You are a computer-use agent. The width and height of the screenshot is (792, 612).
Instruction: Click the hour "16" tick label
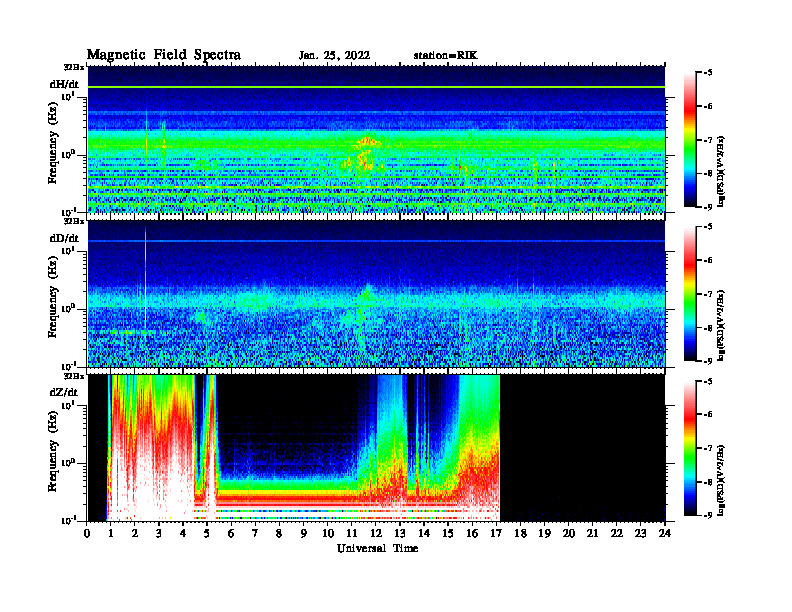(x=472, y=534)
